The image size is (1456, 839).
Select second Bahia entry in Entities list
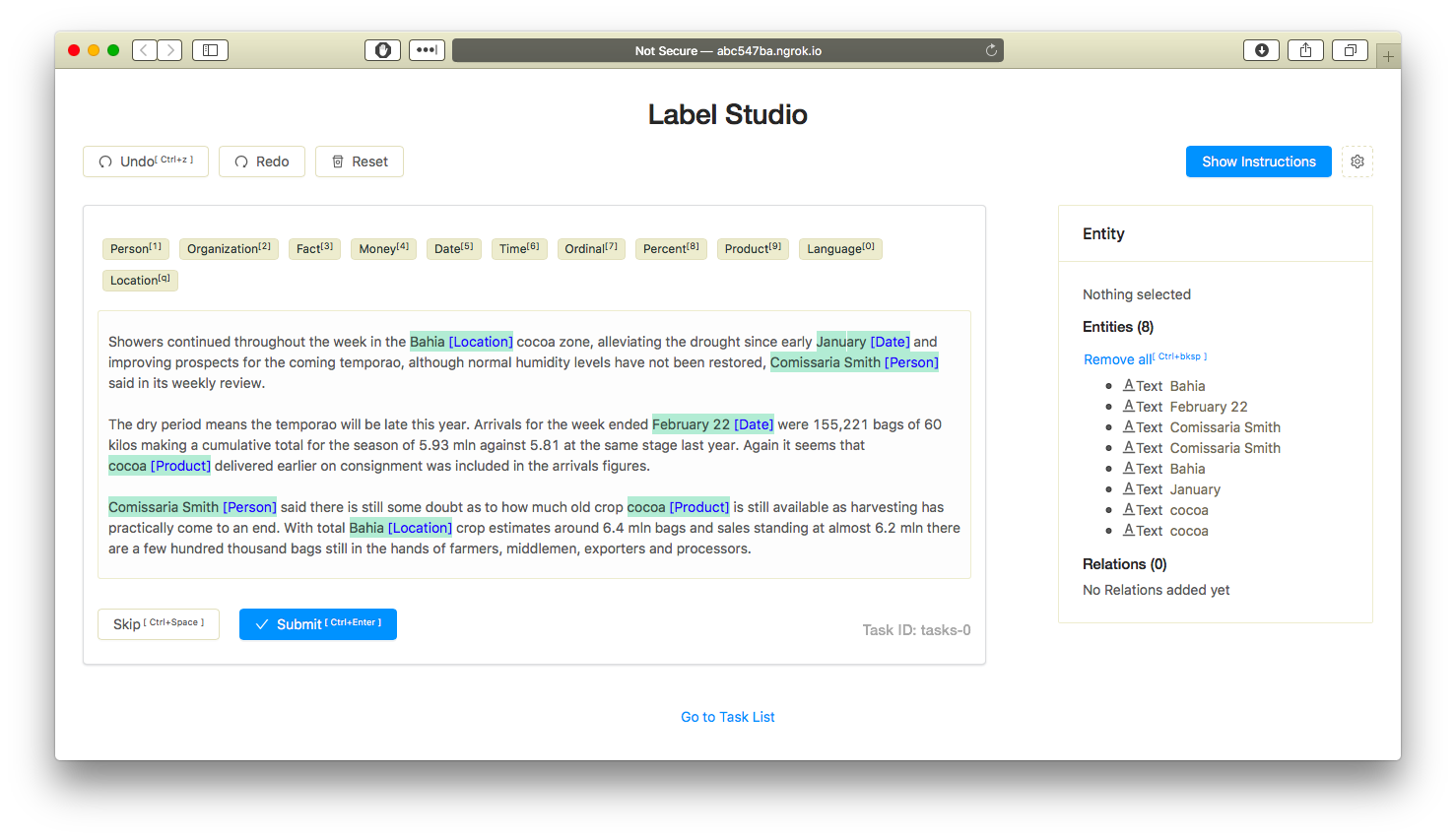click(x=1164, y=469)
